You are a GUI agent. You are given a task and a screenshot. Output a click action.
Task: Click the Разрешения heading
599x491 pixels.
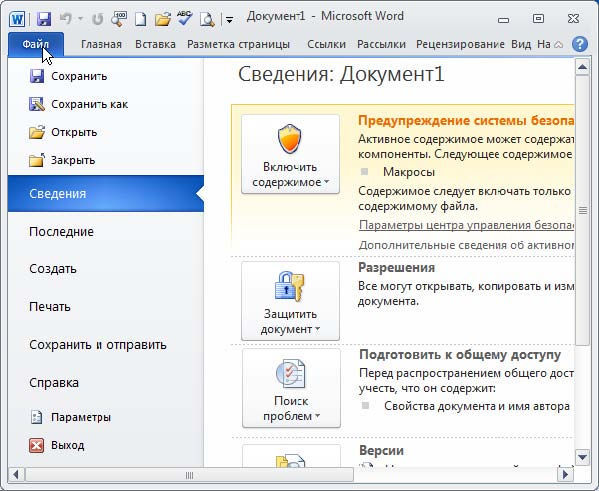point(397,267)
